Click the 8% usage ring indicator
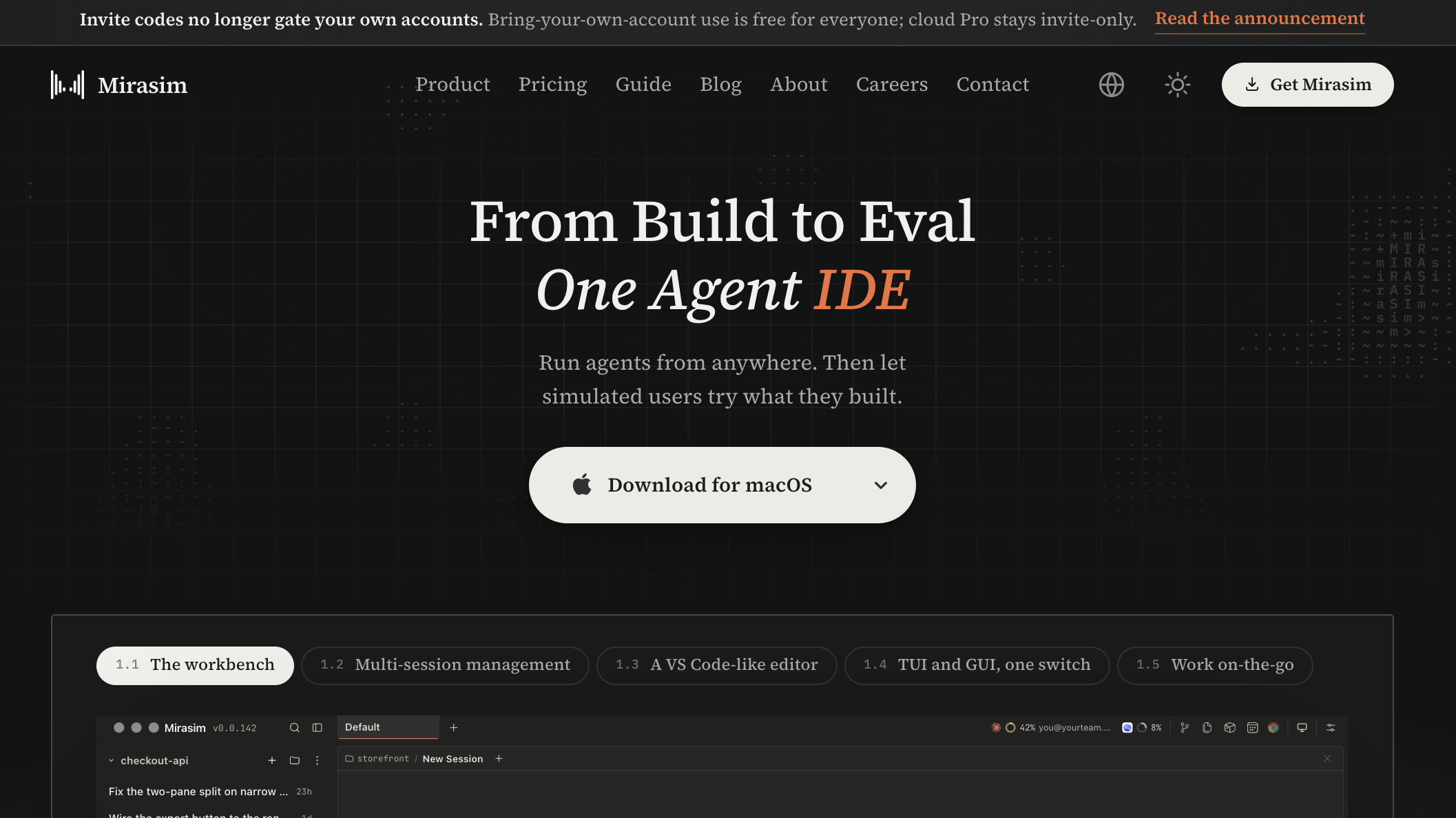This screenshot has width=1456, height=818. (x=1142, y=728)
